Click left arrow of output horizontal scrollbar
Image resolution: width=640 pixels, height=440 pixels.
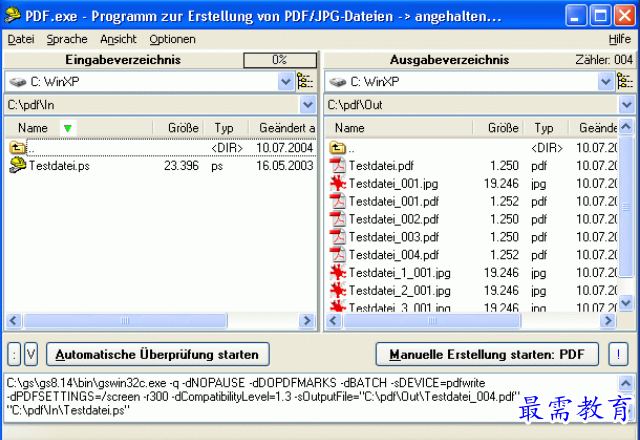[333, 321]
